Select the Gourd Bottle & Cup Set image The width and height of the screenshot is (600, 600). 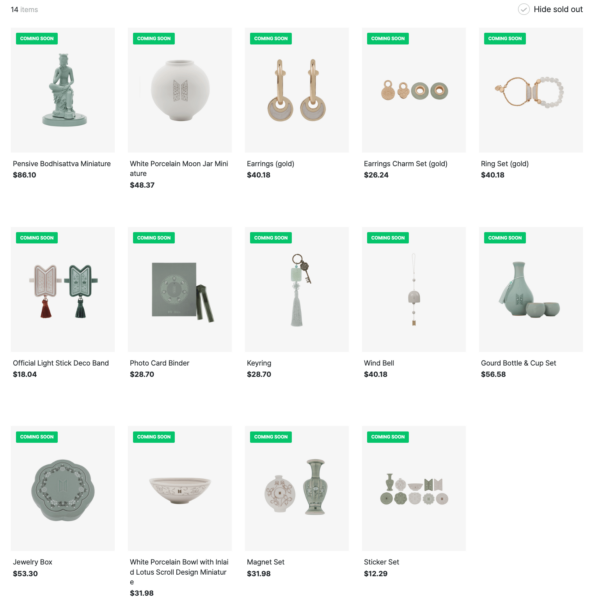[x=531, y=289]
